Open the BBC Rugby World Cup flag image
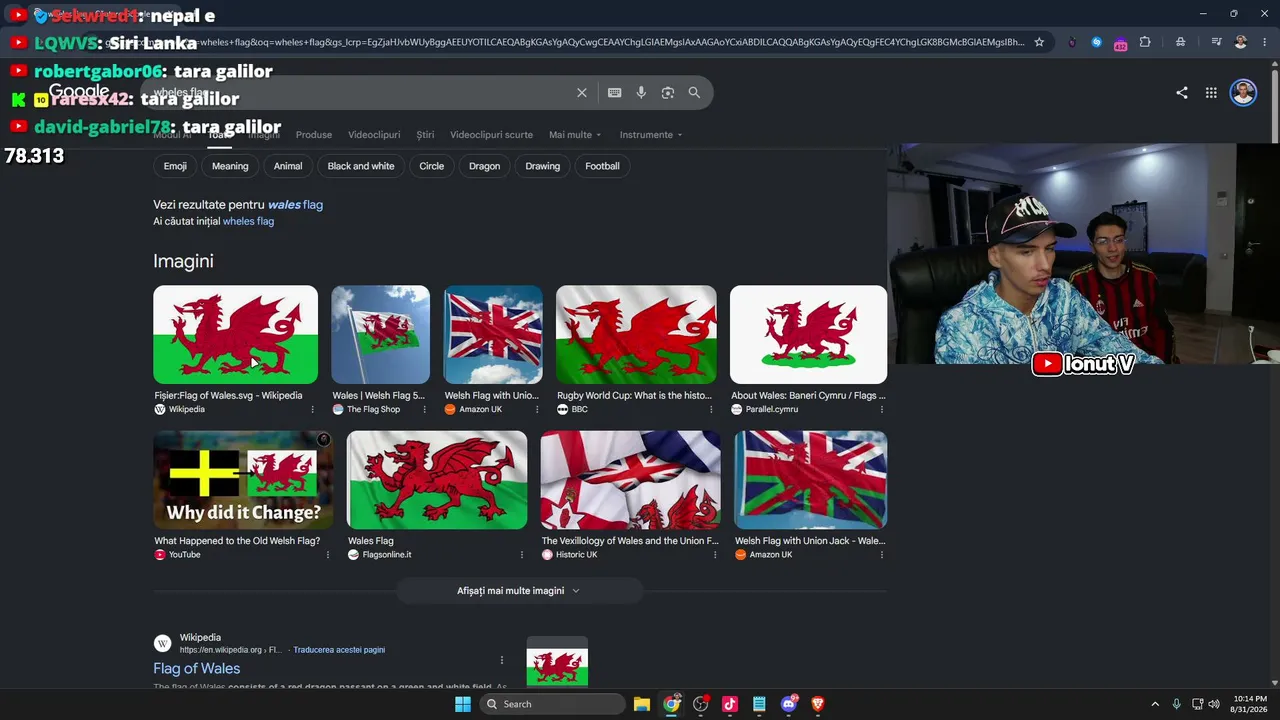 tap(636, 335)
